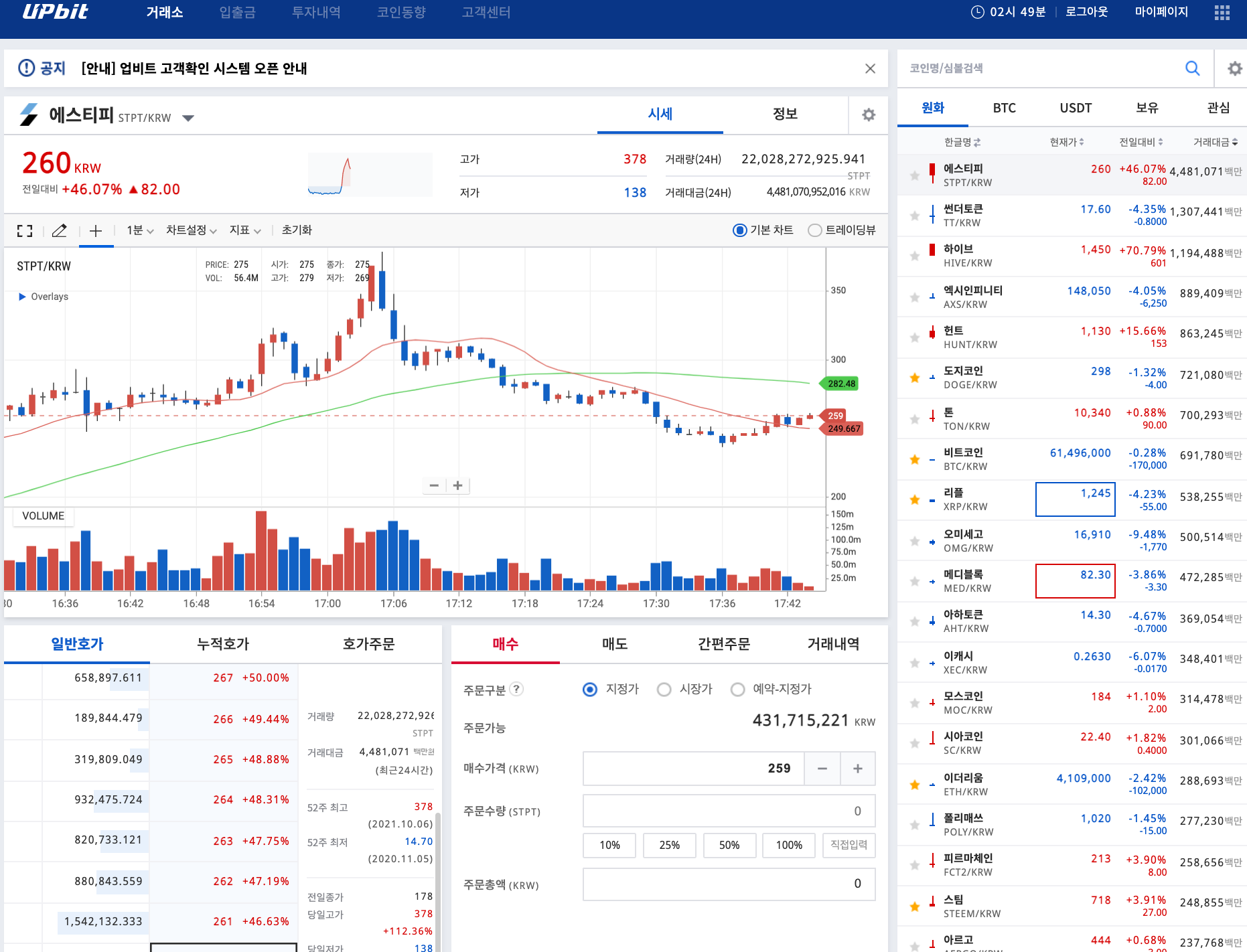
Task: Select the chart drawing pencil tool
Action: coord(60,230)
